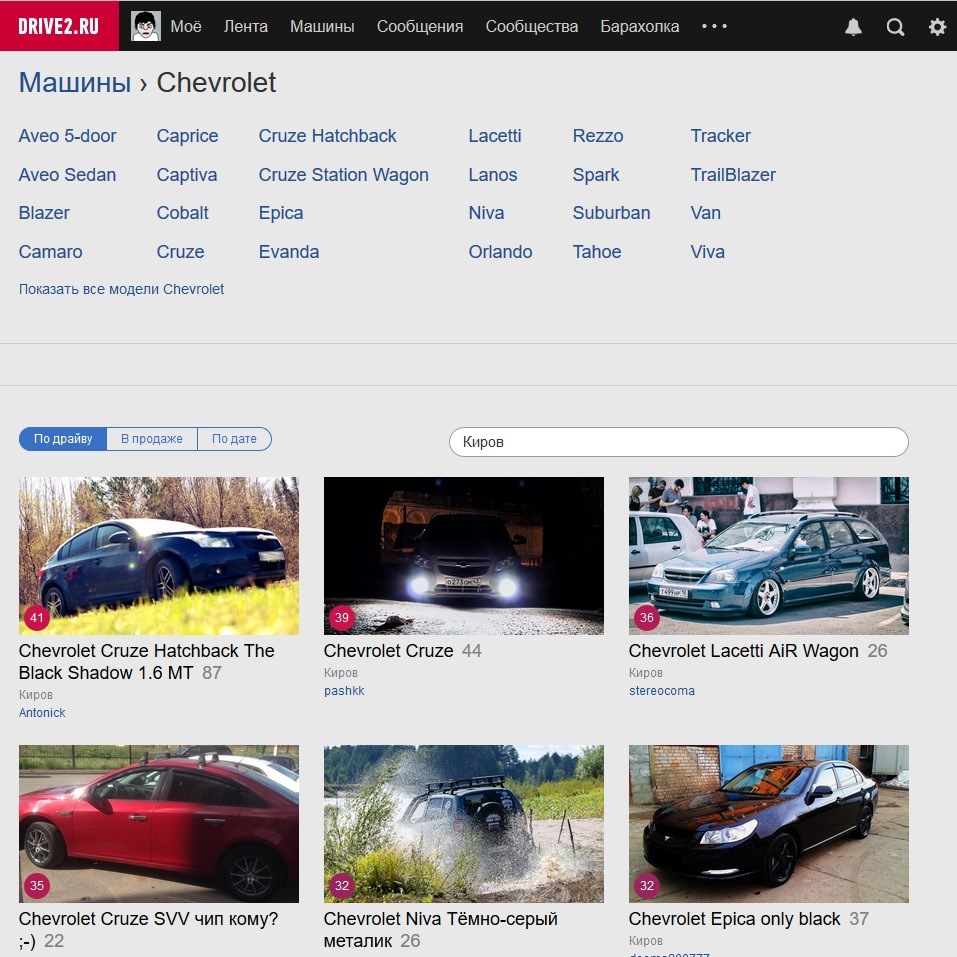Open the Caprice model link

(187, 135)
